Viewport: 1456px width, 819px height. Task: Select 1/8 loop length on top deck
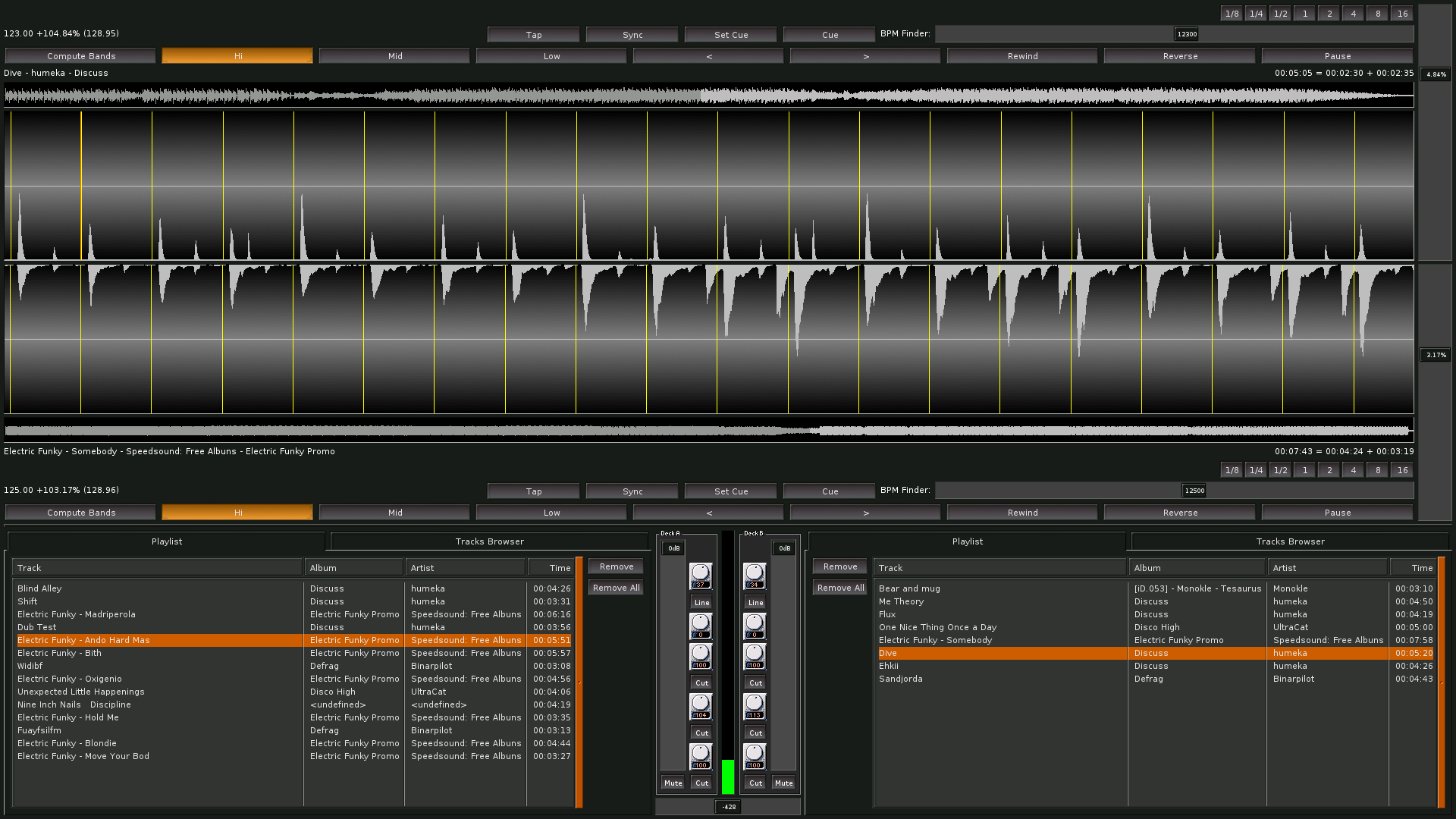click(1232, 14)
